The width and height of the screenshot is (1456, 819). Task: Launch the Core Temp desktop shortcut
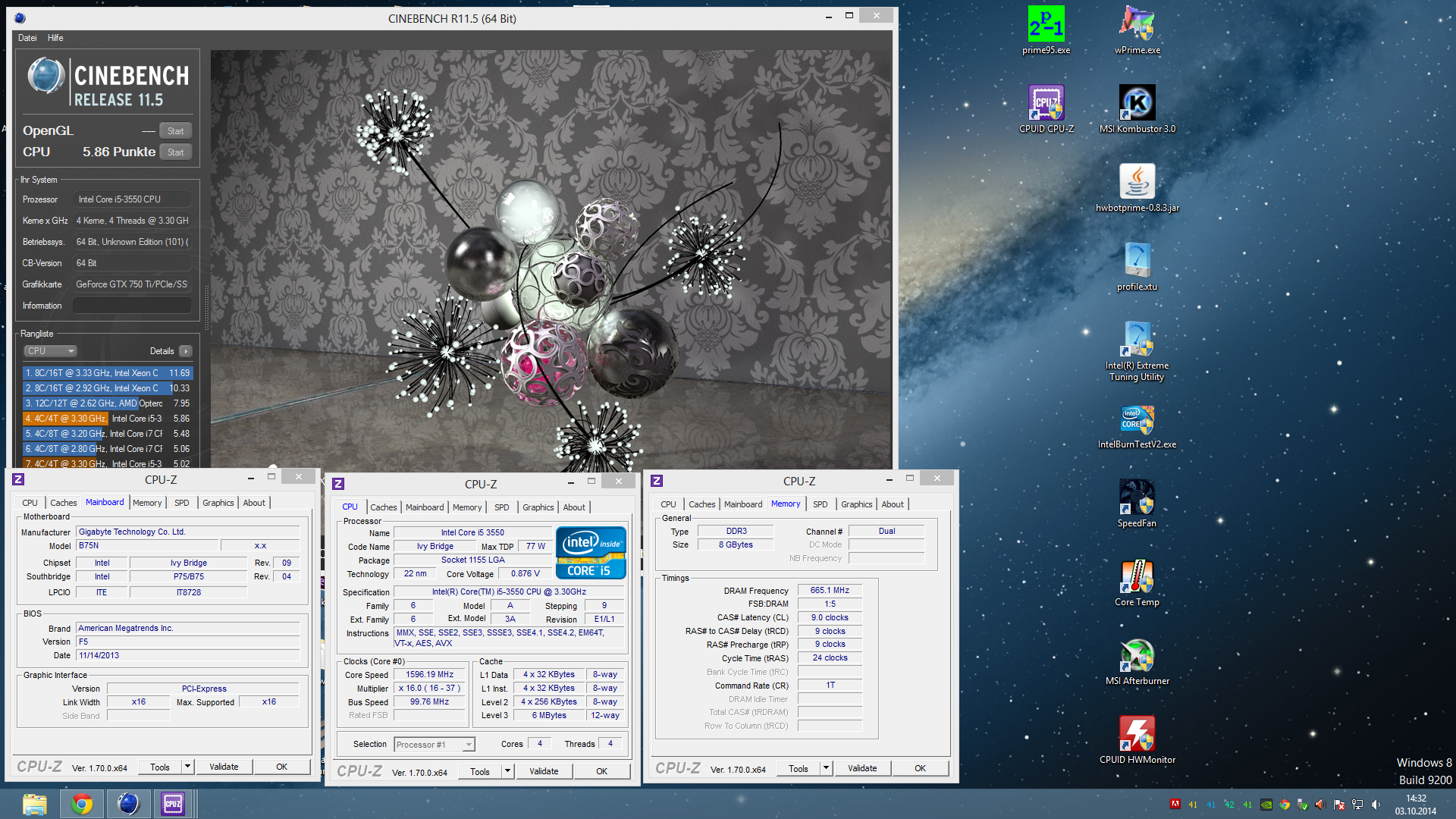(1137, 582)
